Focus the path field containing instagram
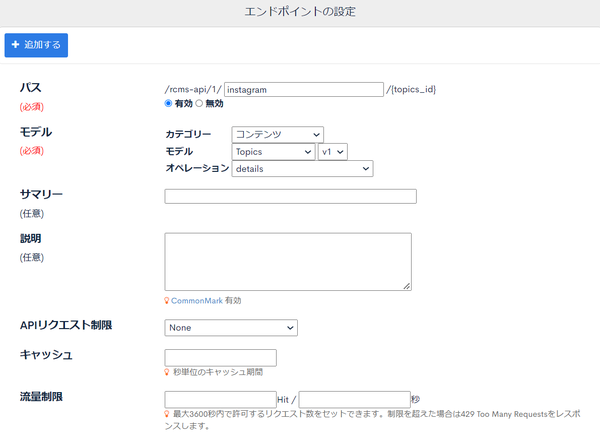Viewport: 600px width, 443px height. click(304, 90)
